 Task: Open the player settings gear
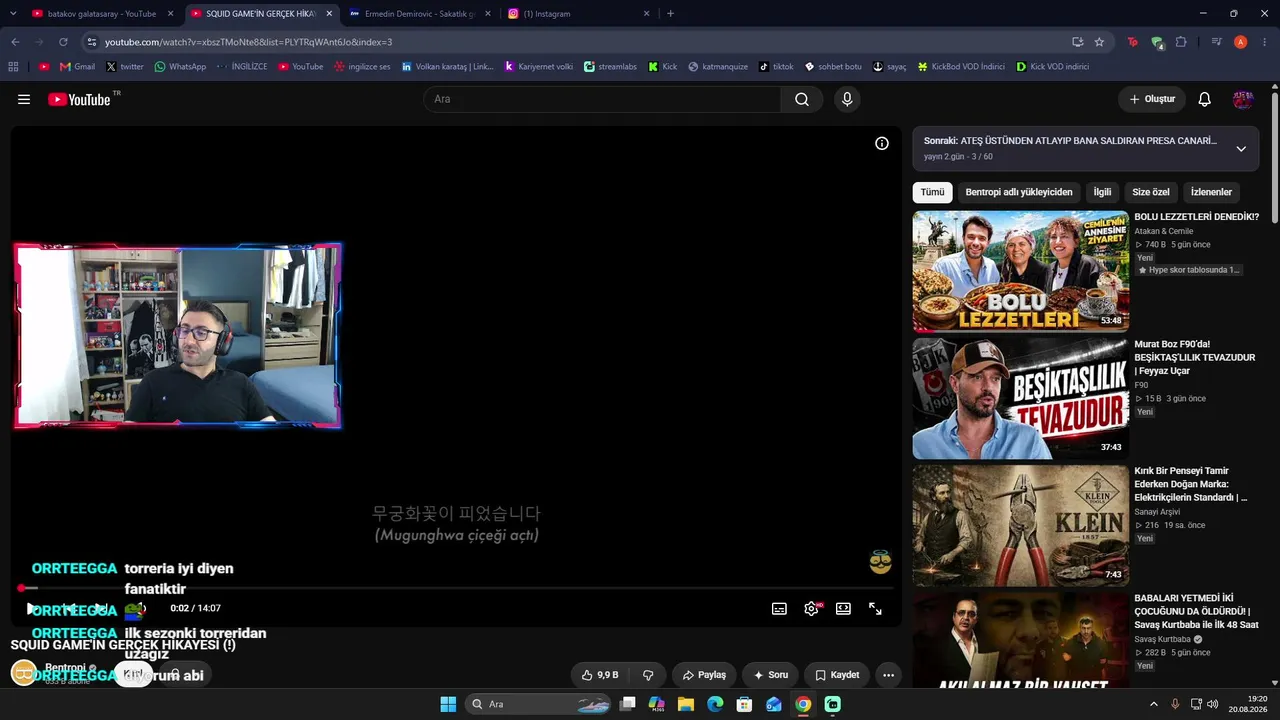point(811,608)
